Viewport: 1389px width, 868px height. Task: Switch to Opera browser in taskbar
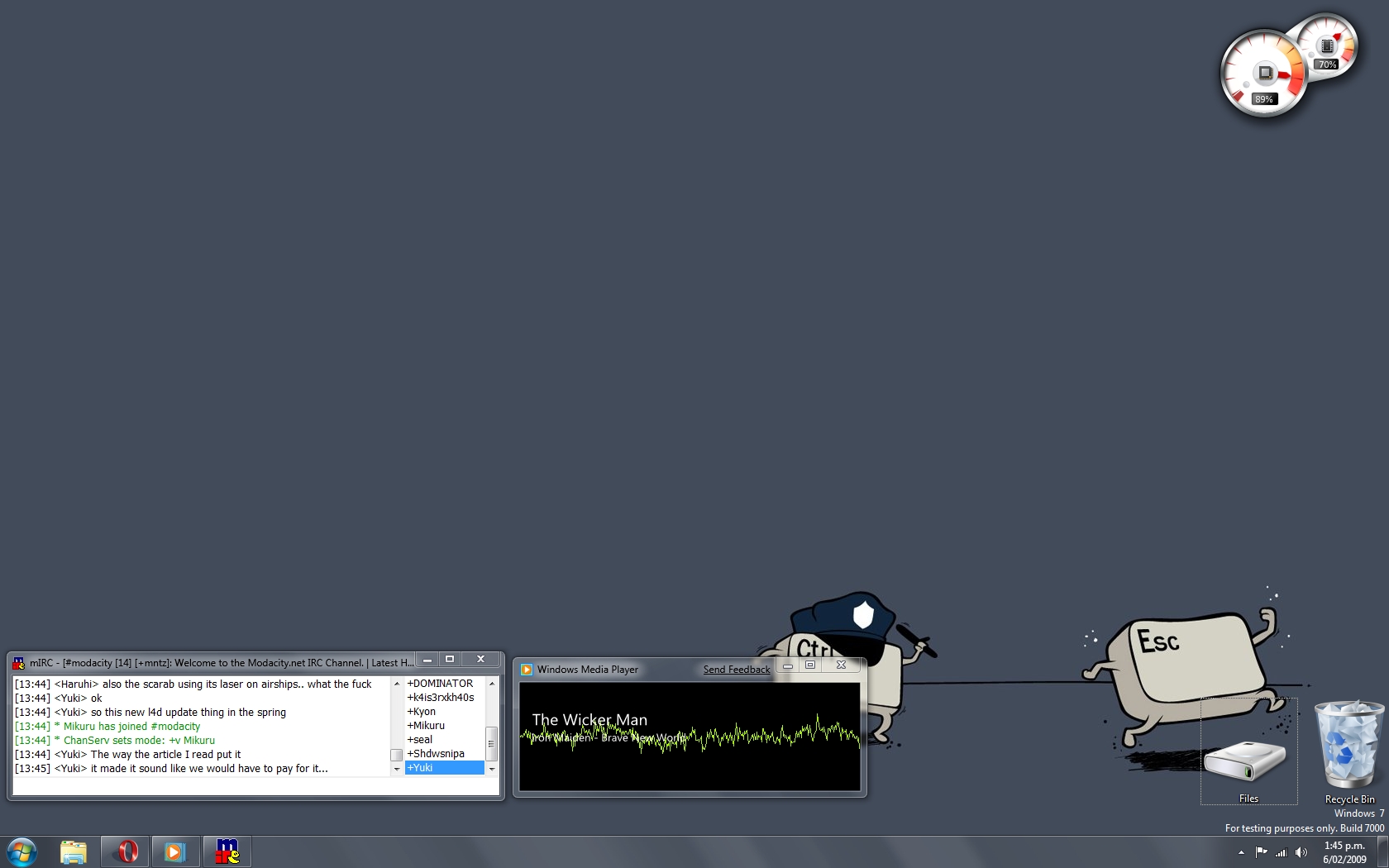pyautogui.click(x=126, y=851)
